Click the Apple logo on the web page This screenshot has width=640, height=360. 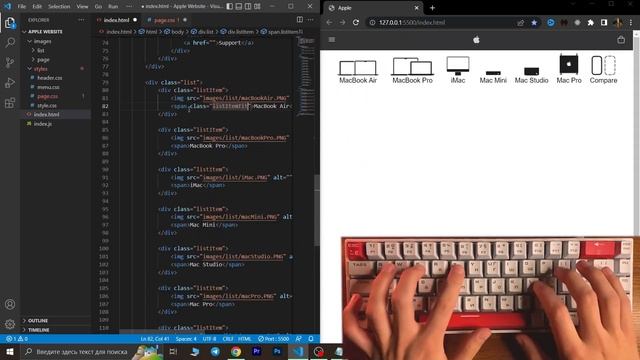point(476,40)
